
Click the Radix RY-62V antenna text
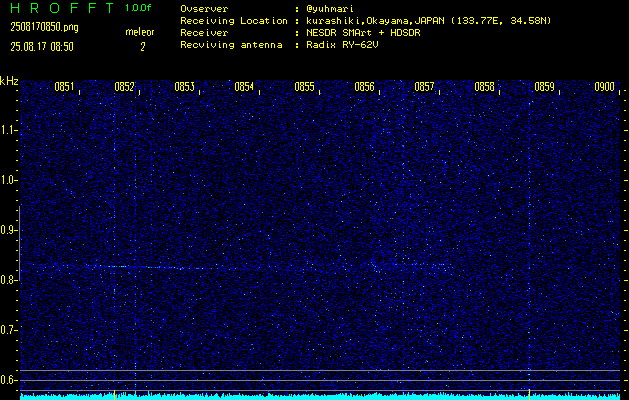[x=342, y=45]
